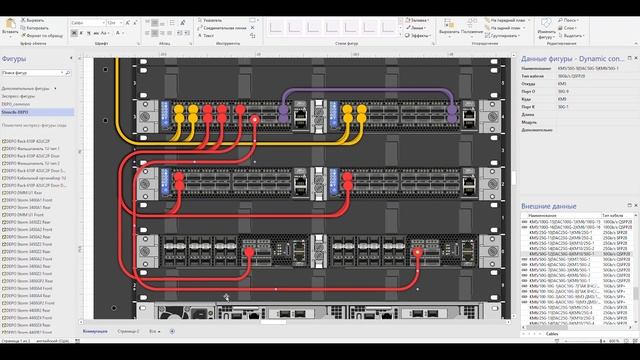Click the magnifier icon in shapes search
Image resolution: width=640 pixels, height=360 pixels.
68,73
